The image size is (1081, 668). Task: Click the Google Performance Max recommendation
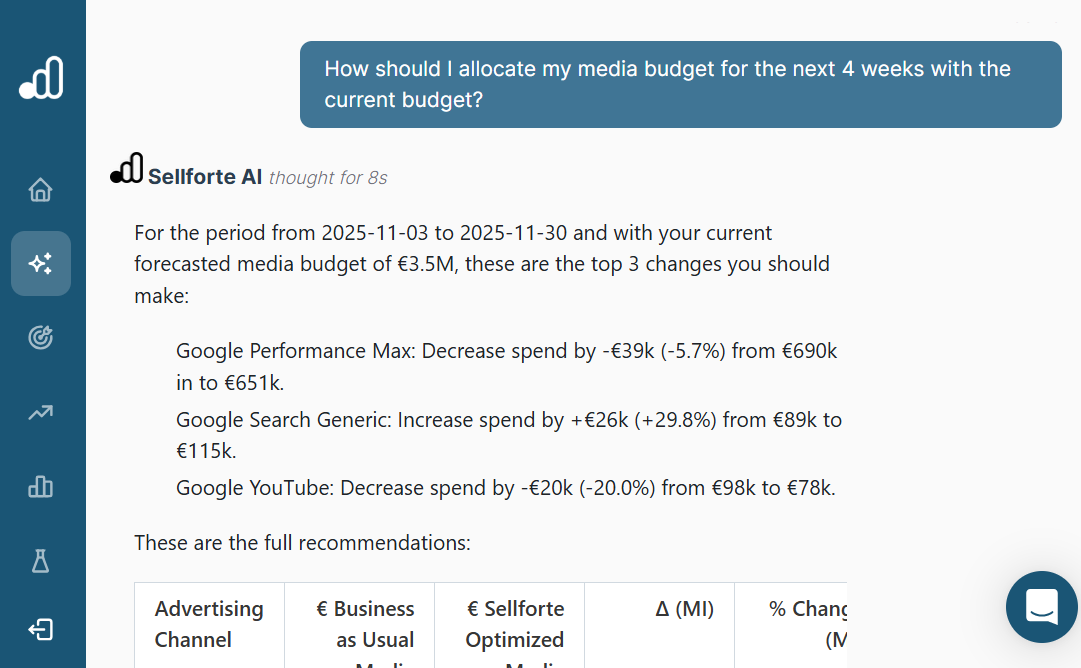[x=506, y=366]
